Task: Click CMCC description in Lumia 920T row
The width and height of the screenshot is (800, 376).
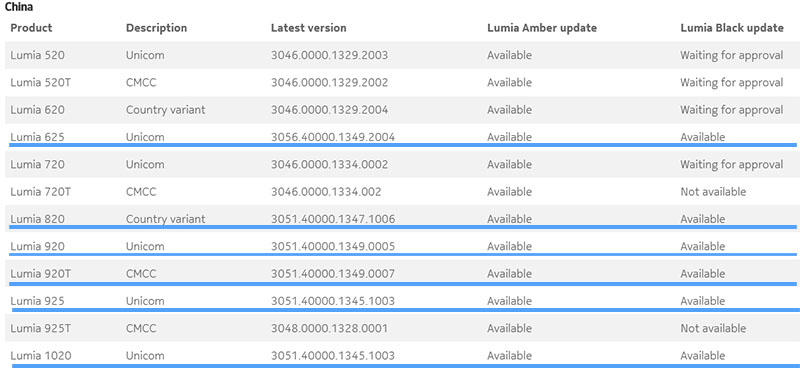Action: click(x=141, y=274)
